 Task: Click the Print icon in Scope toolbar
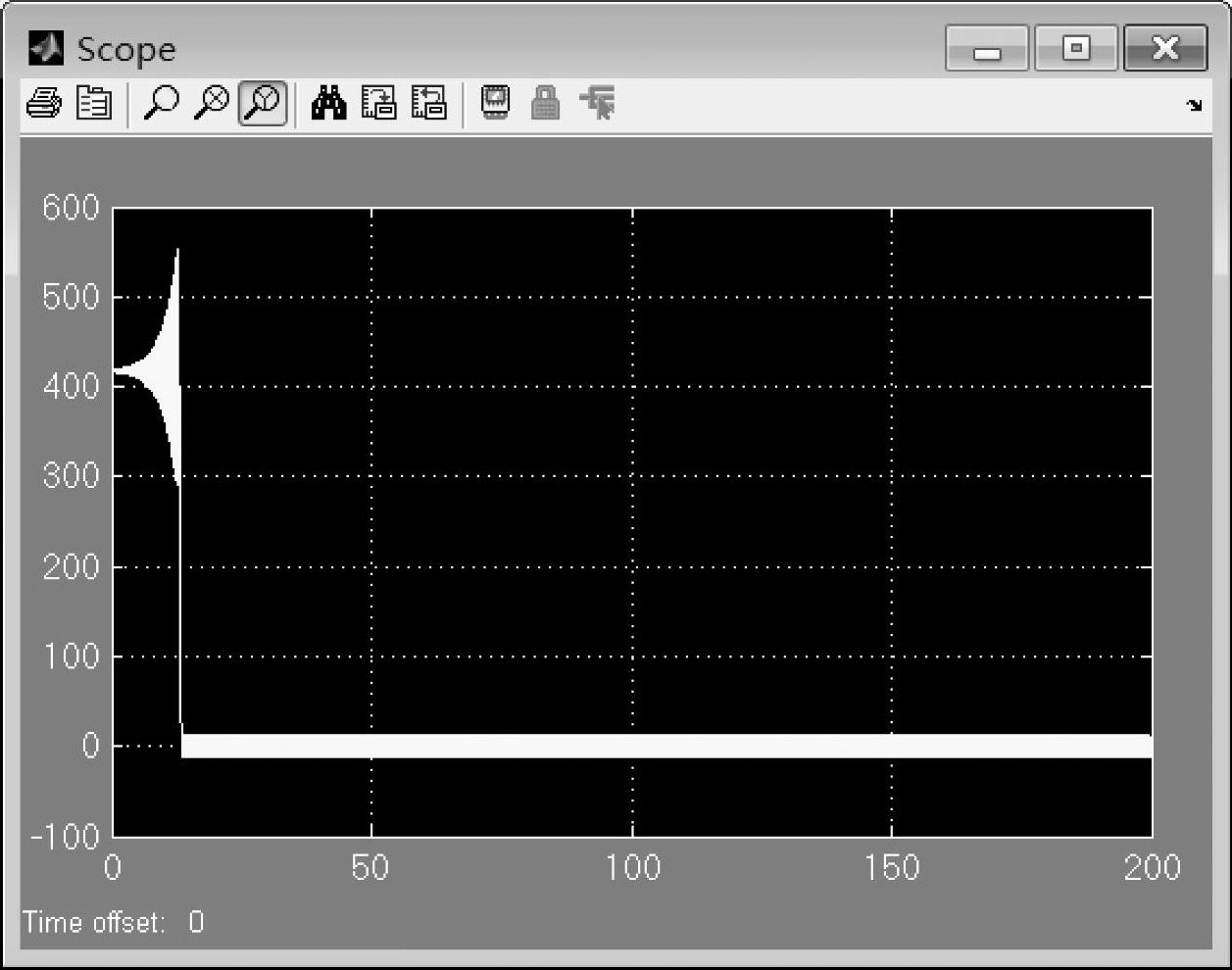[x=43, y=103]
